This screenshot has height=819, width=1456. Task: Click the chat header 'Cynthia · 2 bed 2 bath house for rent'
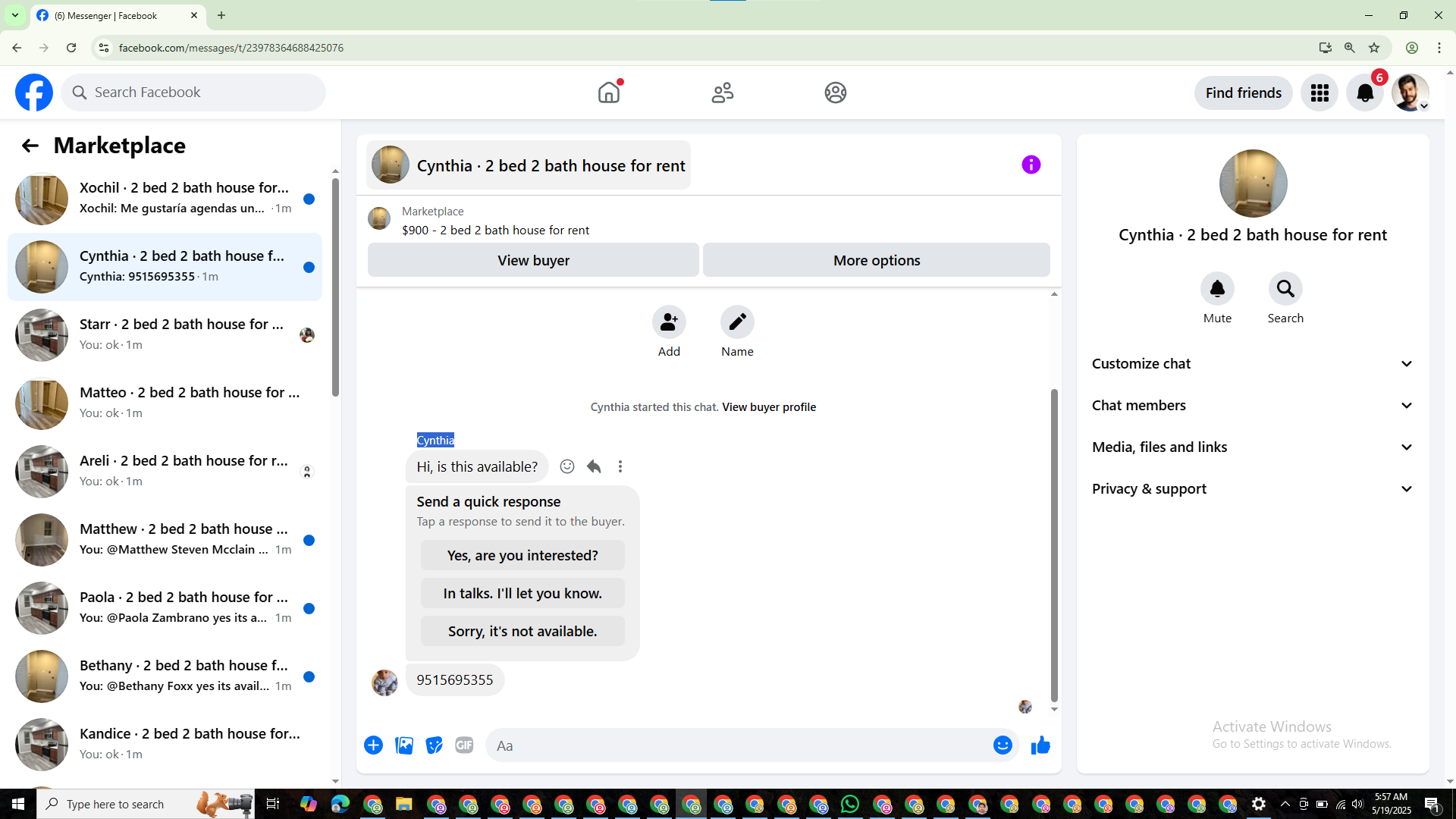[x=529, y=165]
